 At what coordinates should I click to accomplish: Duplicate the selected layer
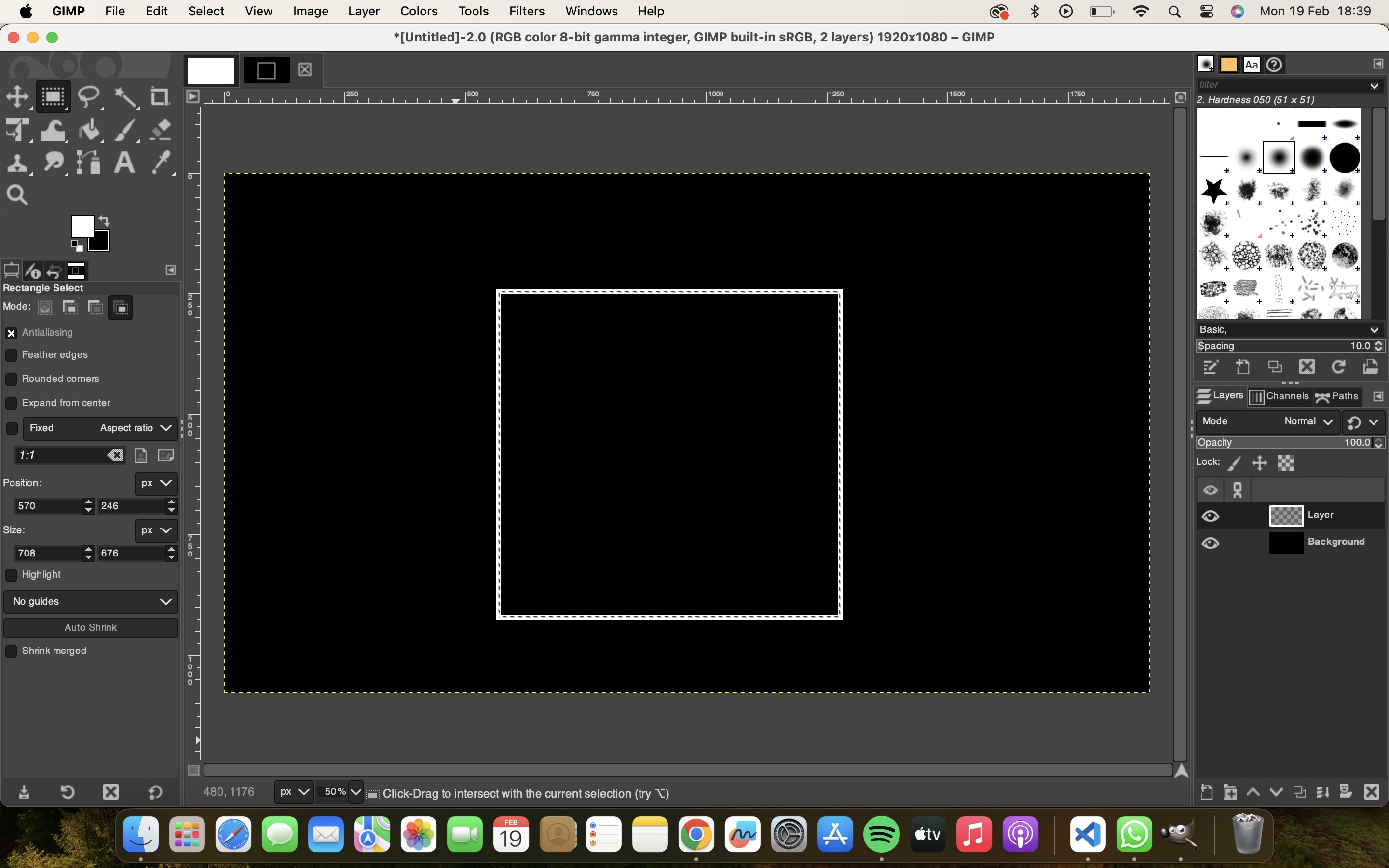tap(1300, 792)
